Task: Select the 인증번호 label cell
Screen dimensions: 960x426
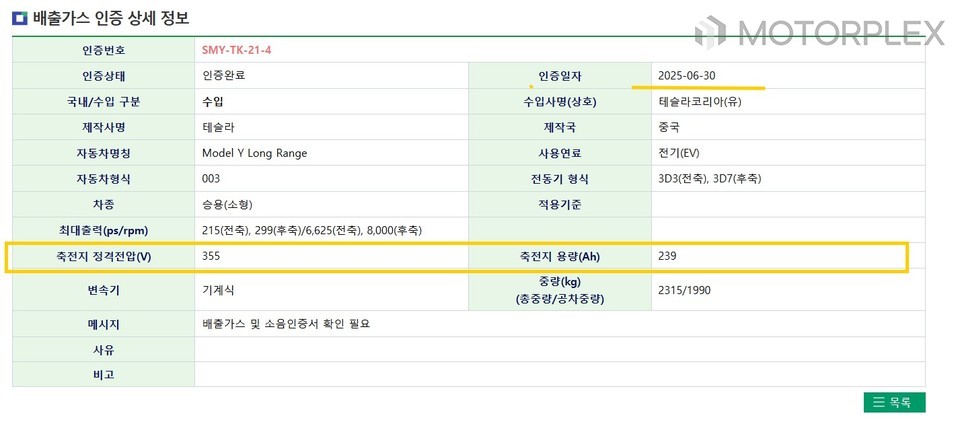Action: pyautogui.click(x=103, y=50)
